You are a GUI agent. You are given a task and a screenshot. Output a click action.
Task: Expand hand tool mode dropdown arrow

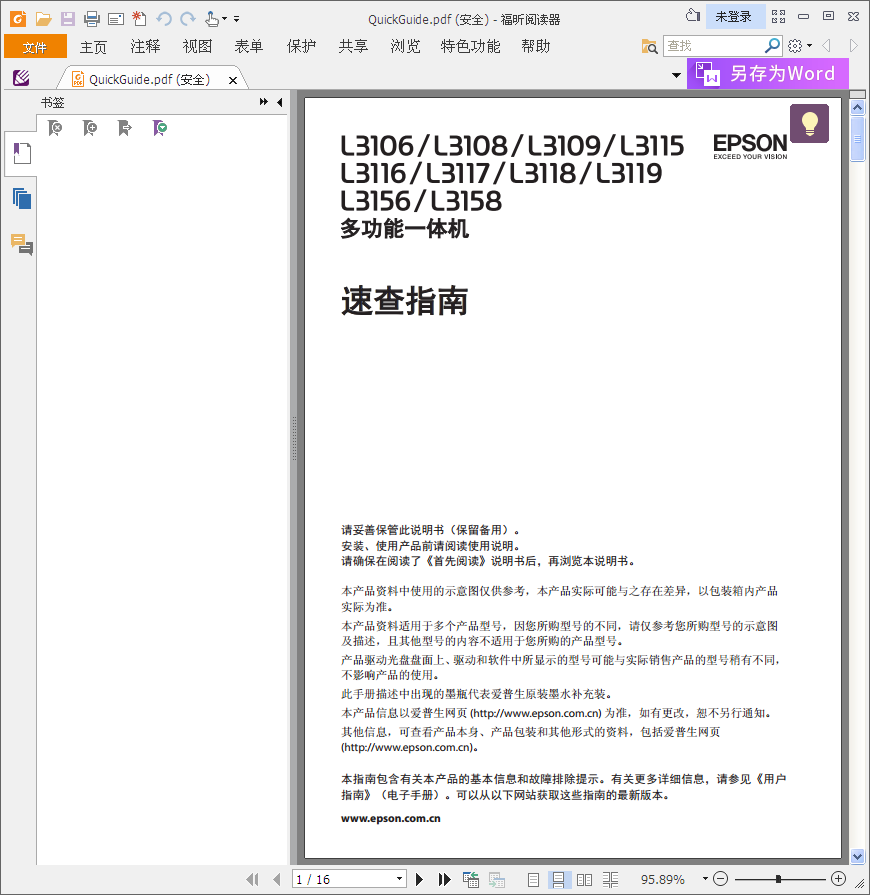224,19
